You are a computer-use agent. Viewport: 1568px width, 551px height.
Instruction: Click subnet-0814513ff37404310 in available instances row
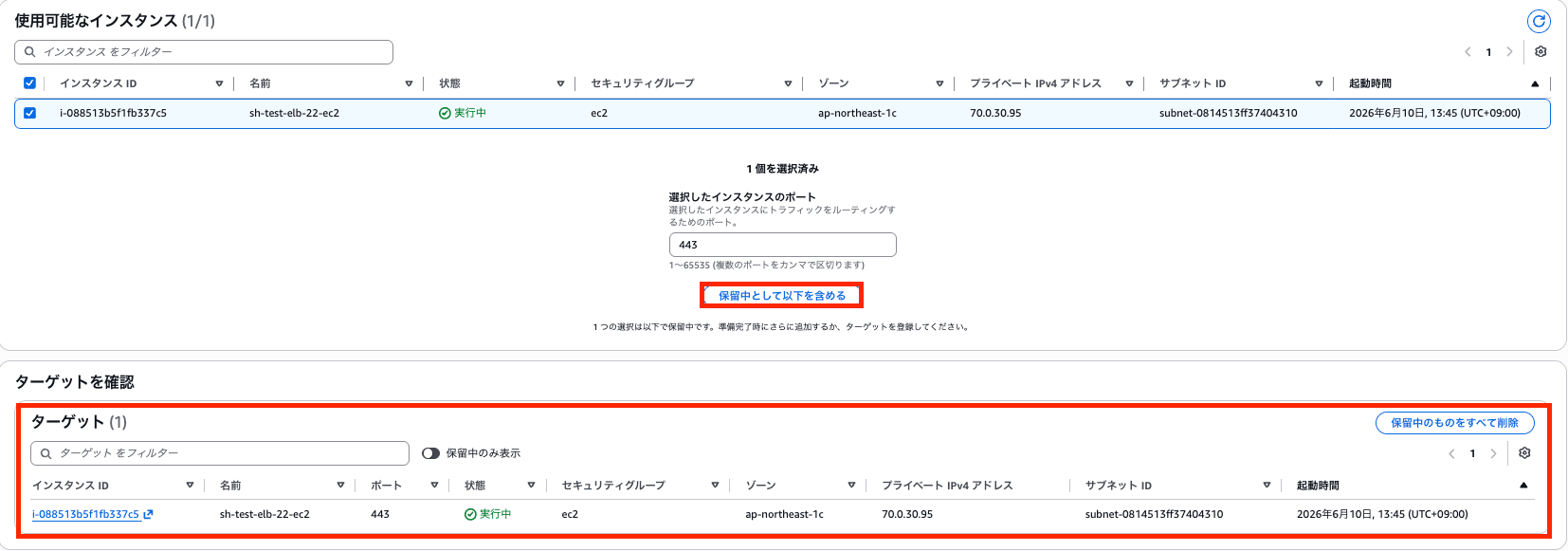tap(1229, 113)
